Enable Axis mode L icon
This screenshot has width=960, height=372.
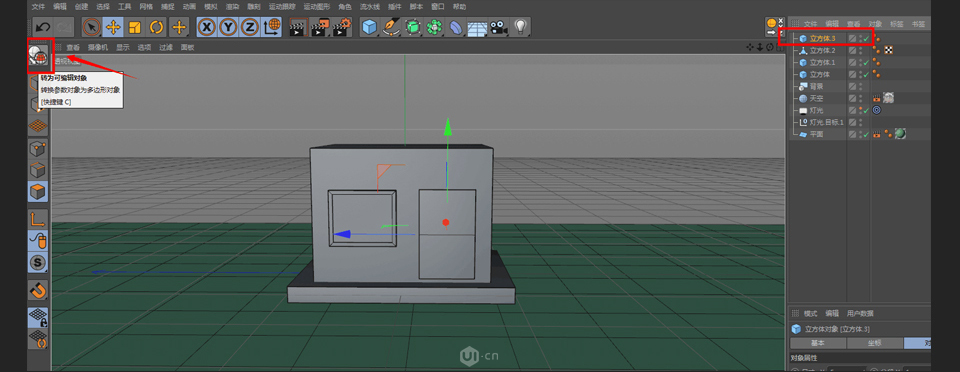[x=39, y=219]
